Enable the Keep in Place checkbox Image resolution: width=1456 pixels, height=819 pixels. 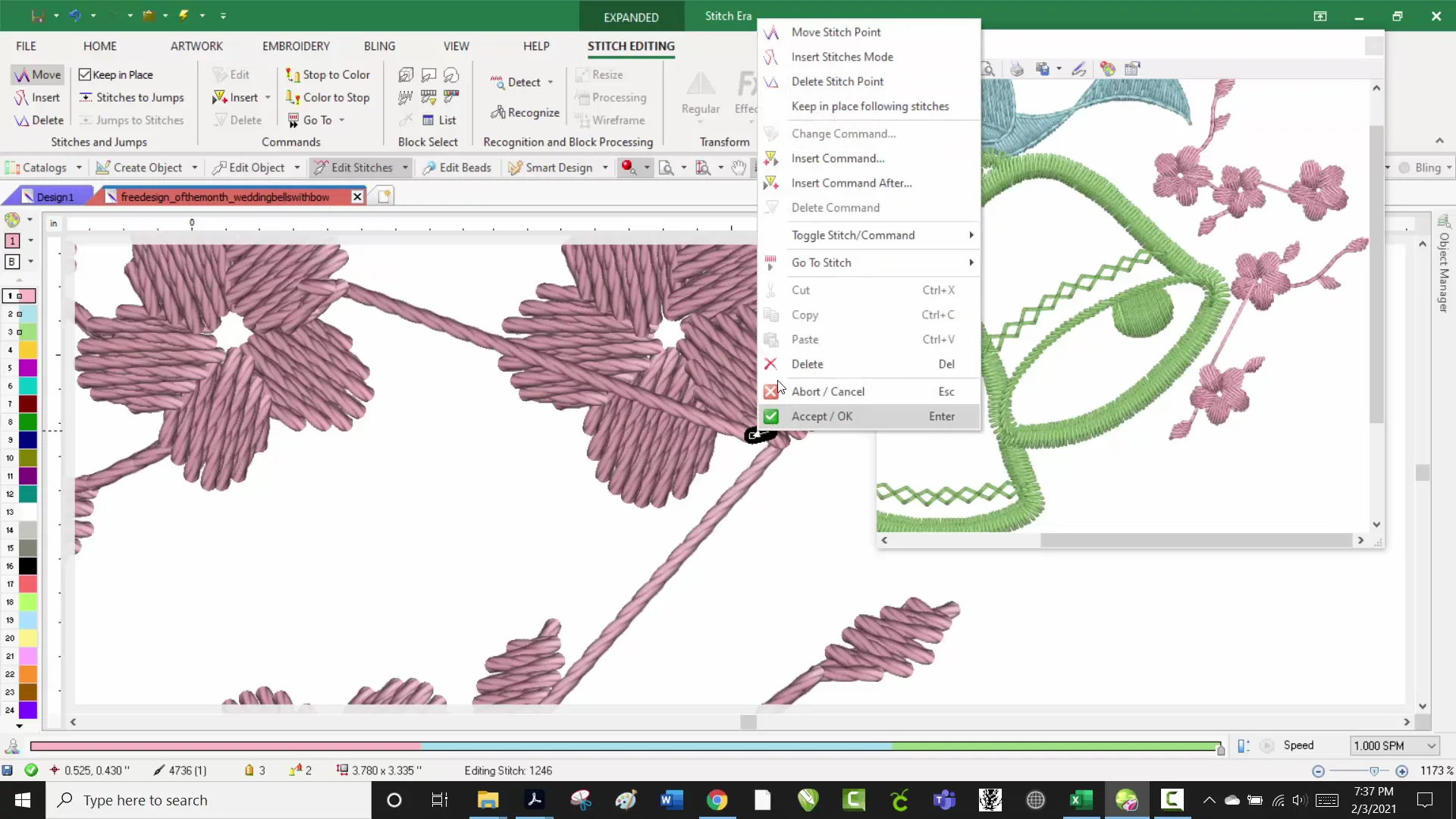coord(83,74)
